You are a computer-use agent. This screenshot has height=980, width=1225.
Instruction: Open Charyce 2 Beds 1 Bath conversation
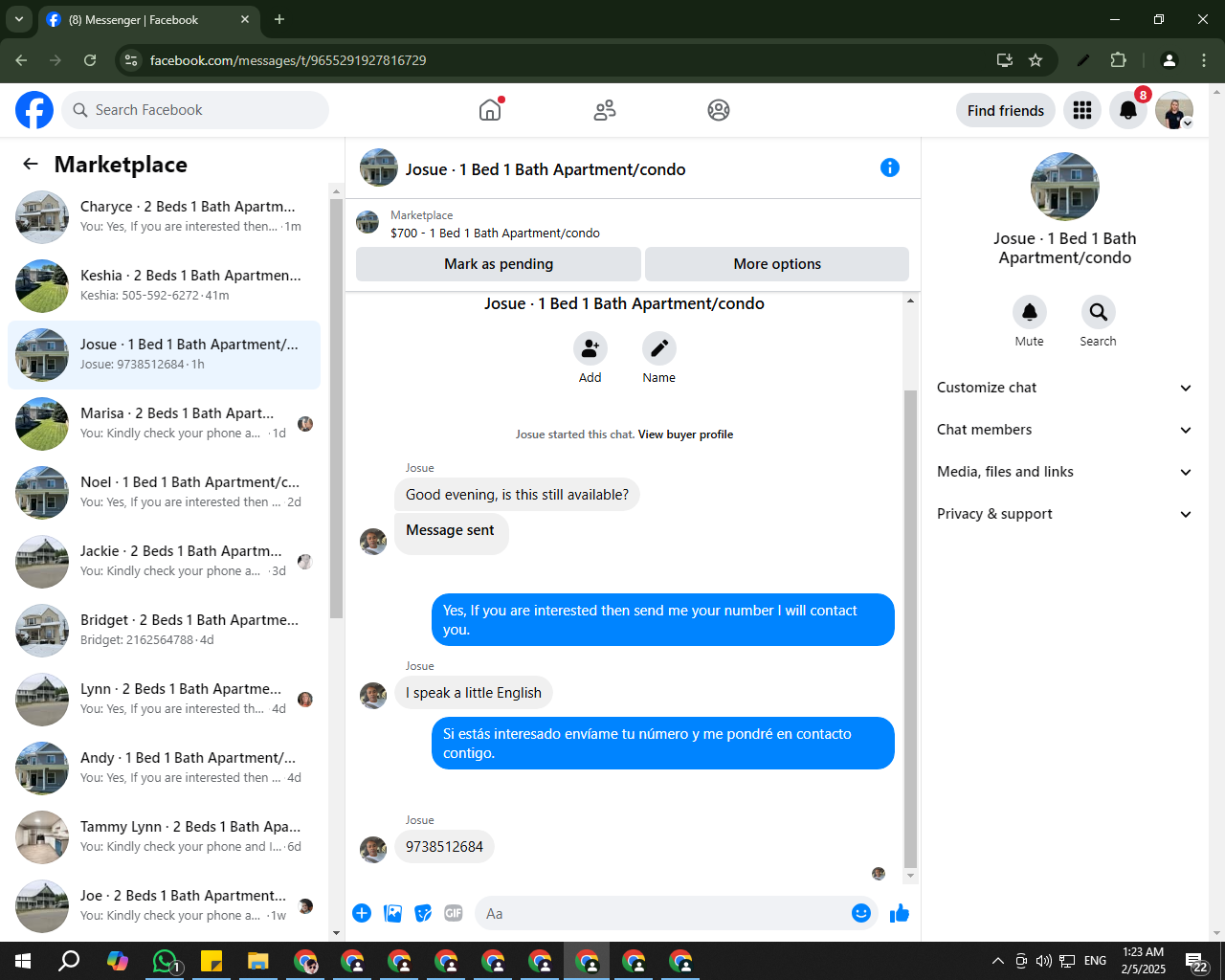point(165,216)
